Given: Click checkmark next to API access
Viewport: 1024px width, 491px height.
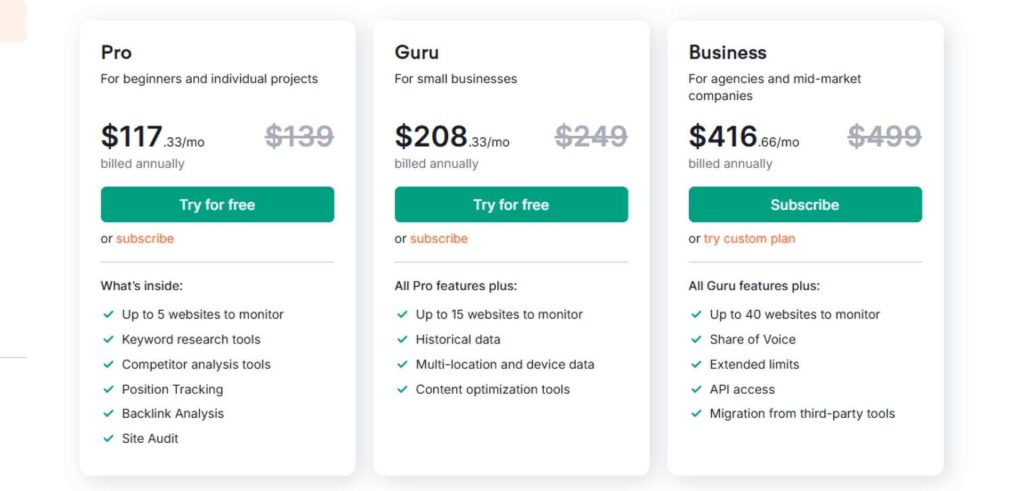Looking at the screenshot, I should pyautogui.click(x=696, y=389).
